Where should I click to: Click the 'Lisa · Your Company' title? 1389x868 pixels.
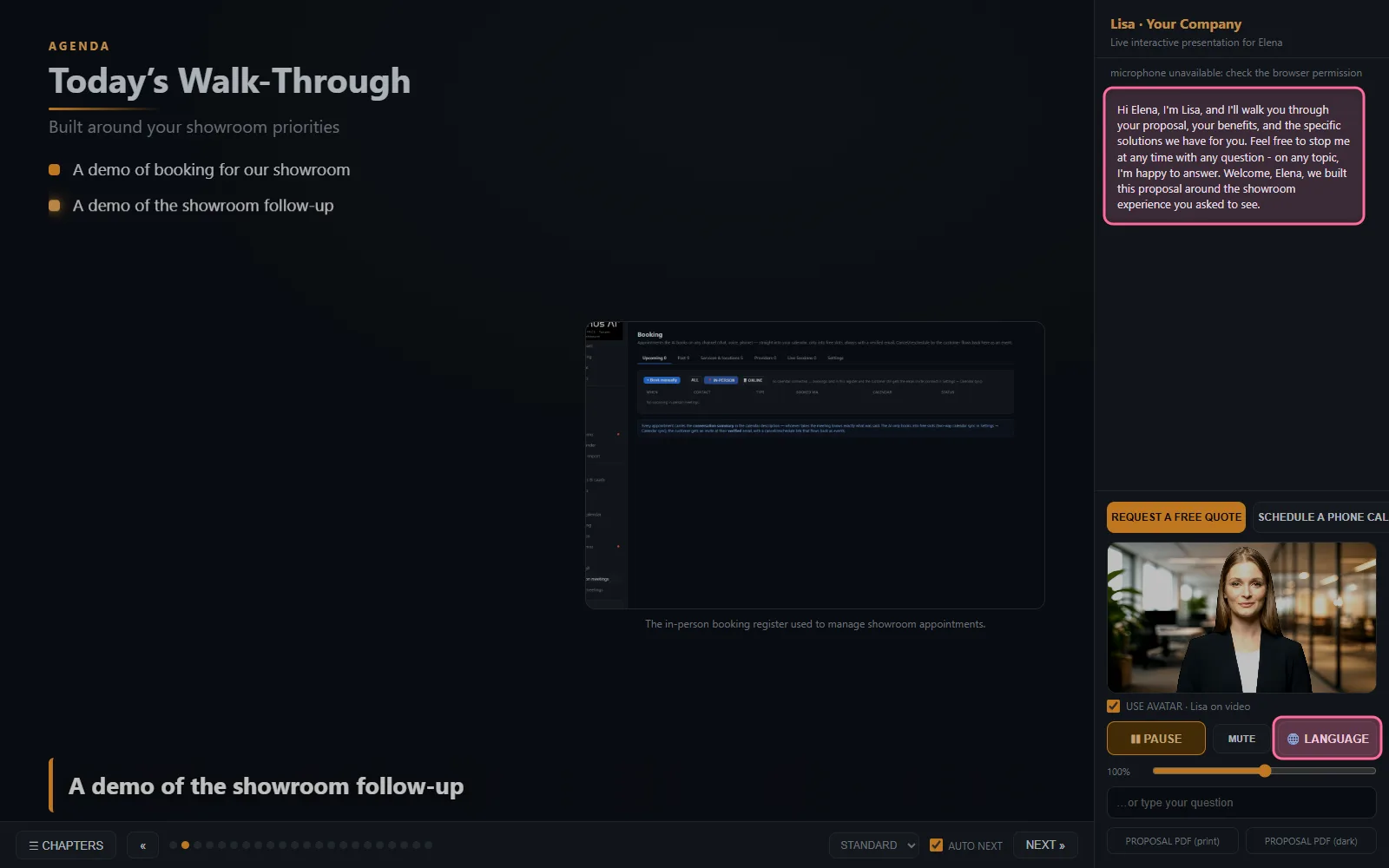point(1175,24)
